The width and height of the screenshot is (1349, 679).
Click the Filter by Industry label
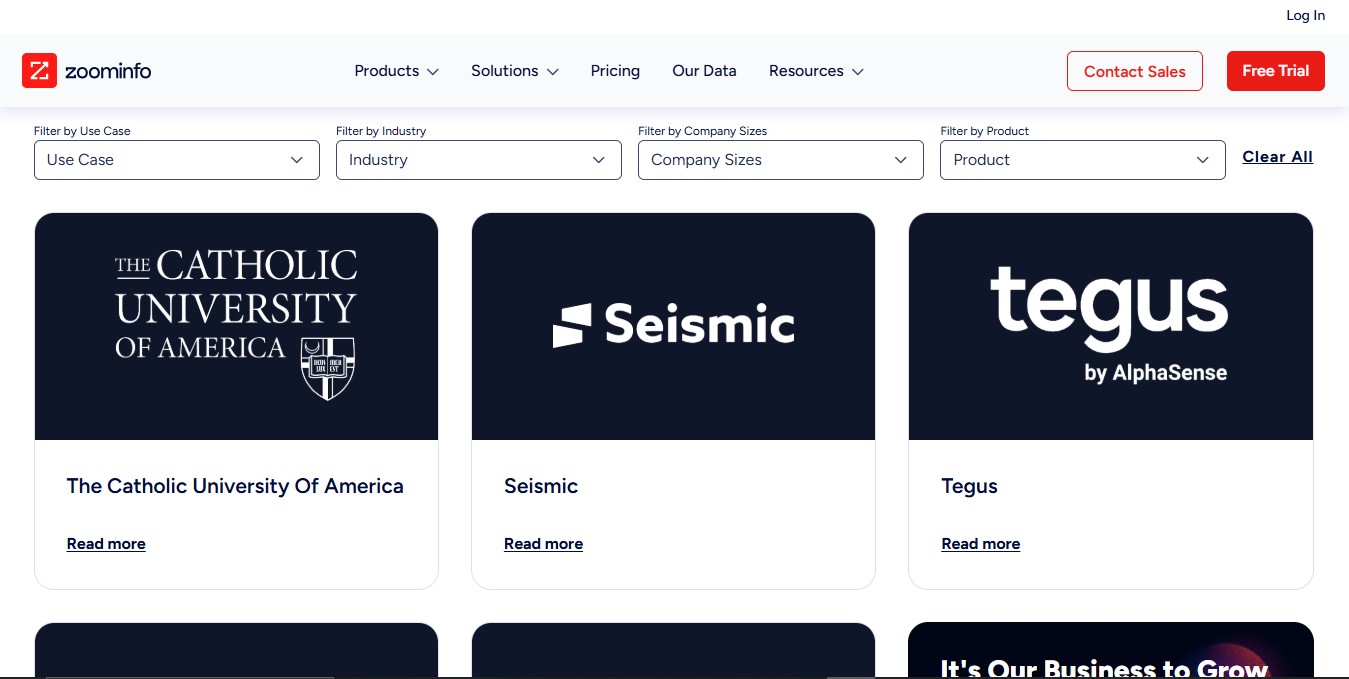(381, 131)
